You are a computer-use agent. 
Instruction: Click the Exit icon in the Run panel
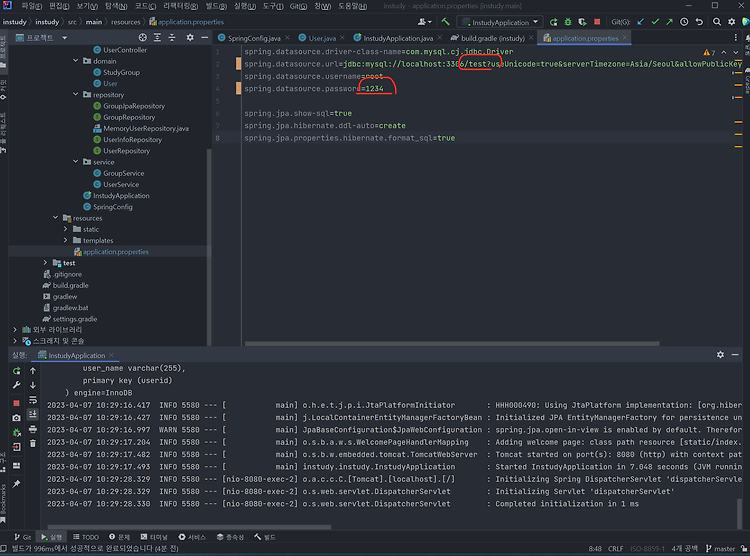(x=17, y=447)
